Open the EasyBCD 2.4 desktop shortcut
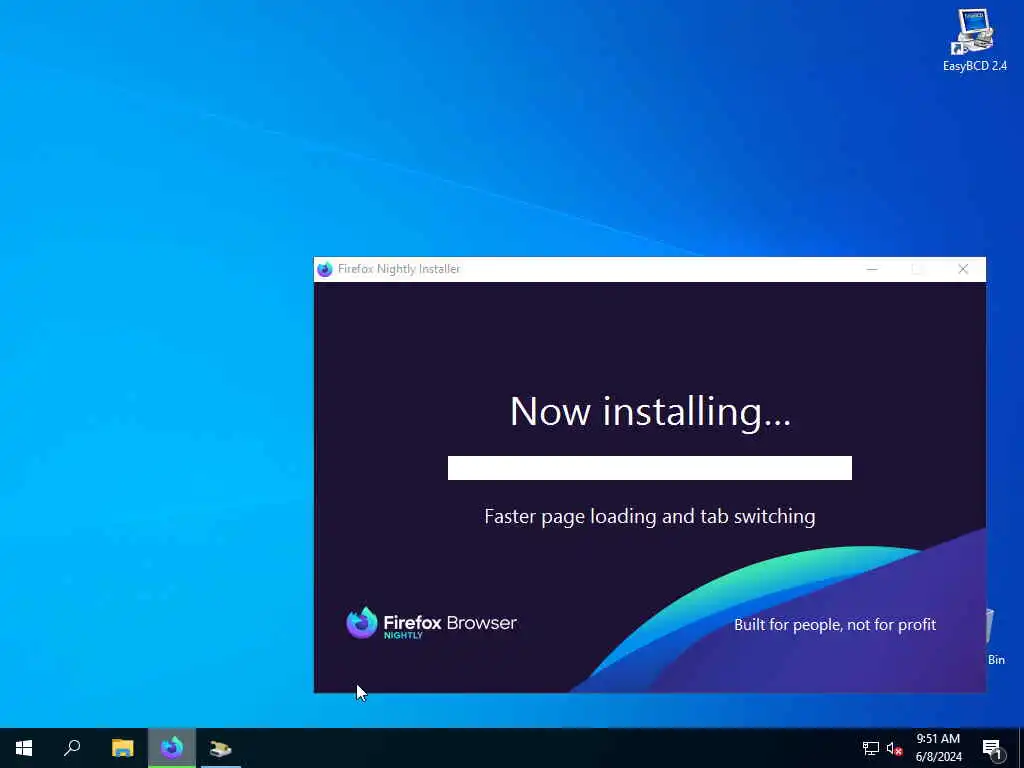 [x=974, y=39]
